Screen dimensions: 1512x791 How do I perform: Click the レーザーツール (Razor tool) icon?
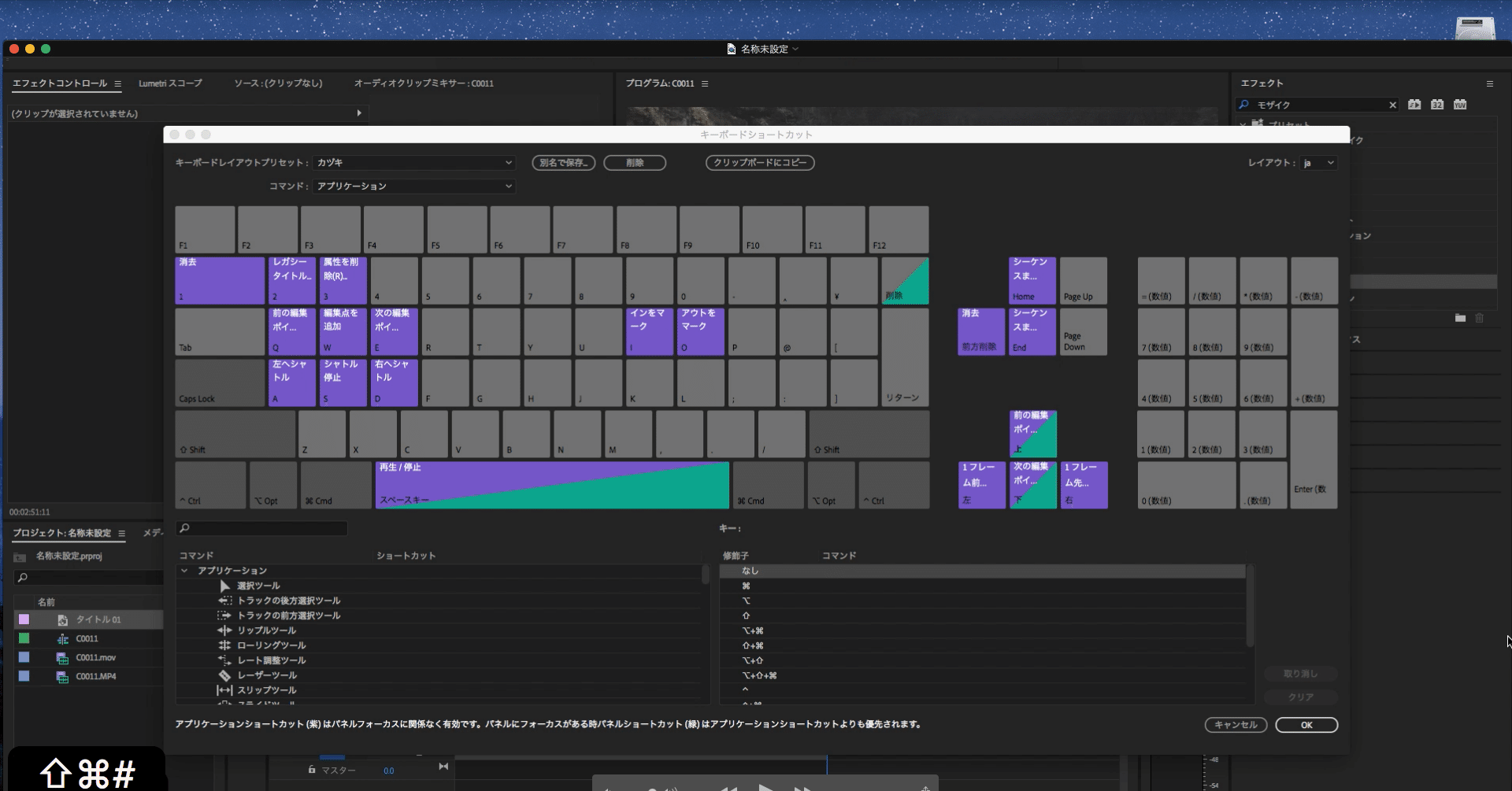(224, 675)
